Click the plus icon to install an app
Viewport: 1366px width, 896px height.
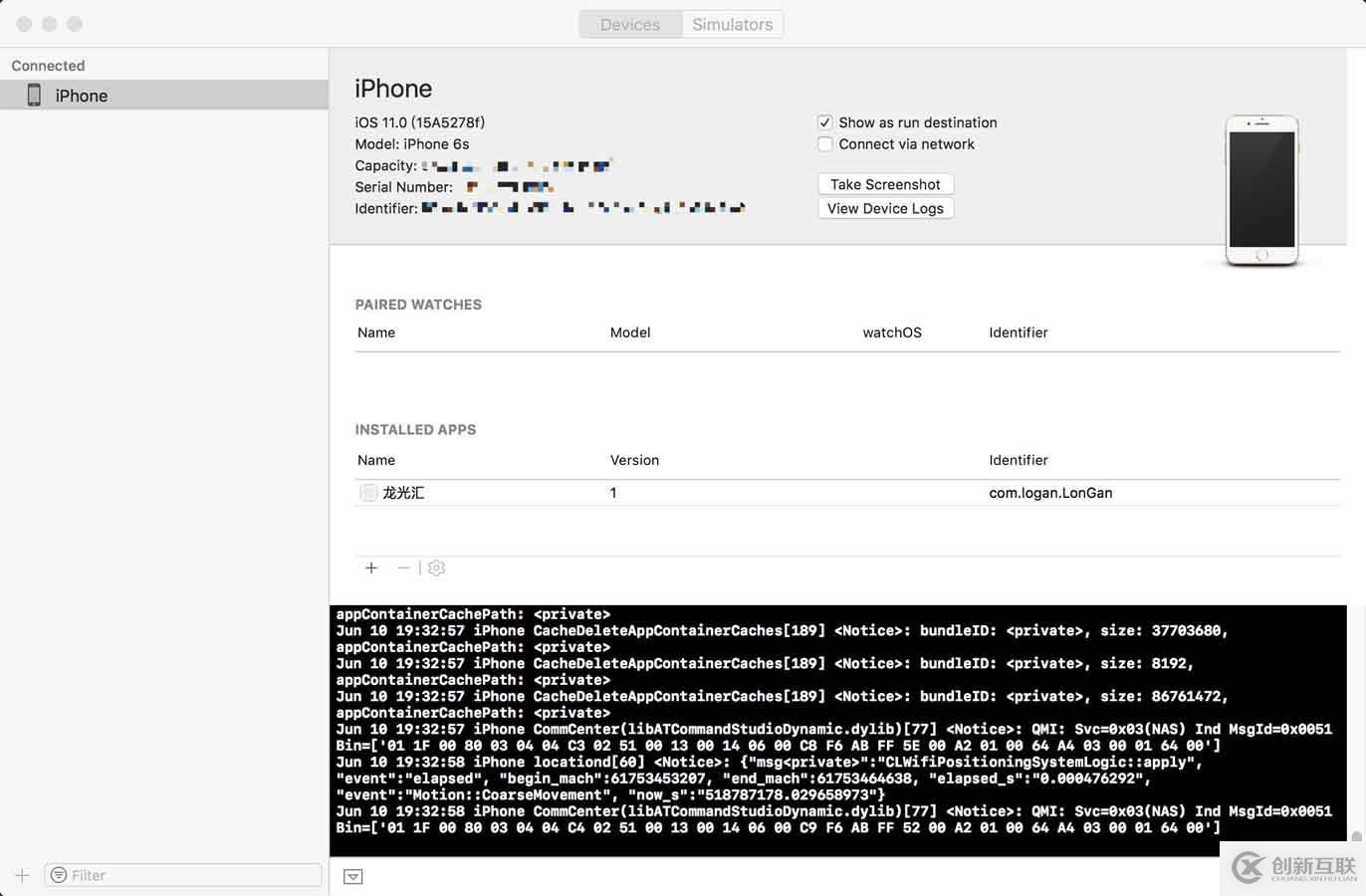point(371,567)
